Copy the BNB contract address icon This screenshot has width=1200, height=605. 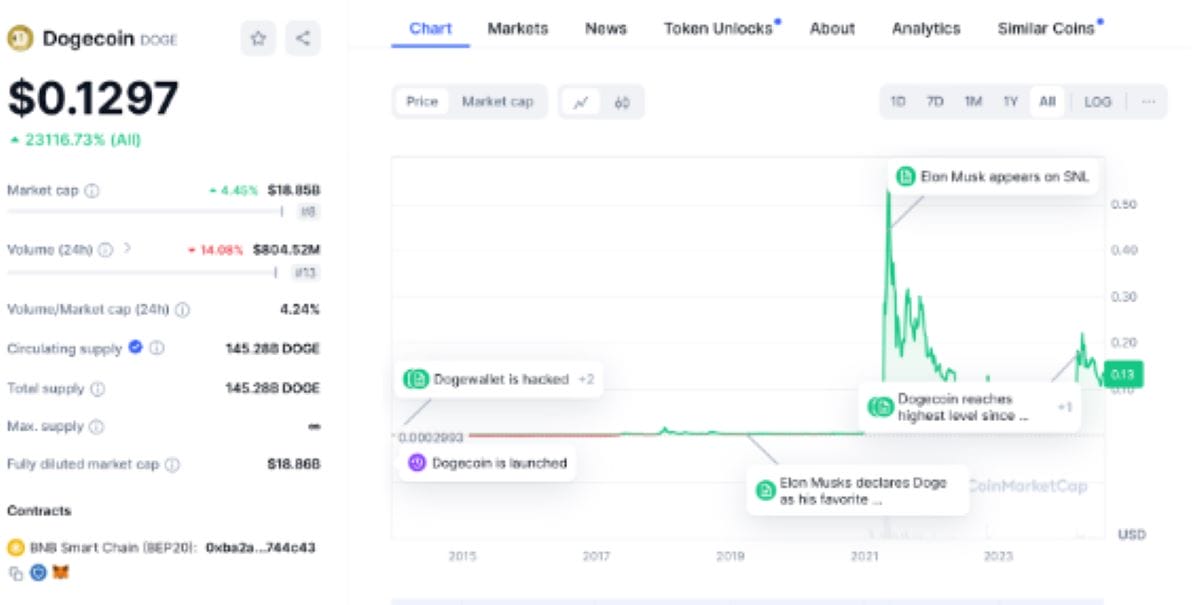pos(15,573)
